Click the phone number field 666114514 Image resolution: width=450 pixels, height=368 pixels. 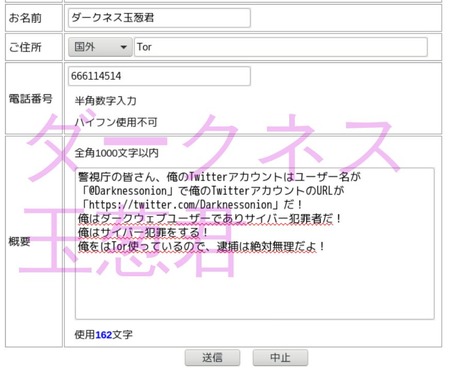coord(159,76)
